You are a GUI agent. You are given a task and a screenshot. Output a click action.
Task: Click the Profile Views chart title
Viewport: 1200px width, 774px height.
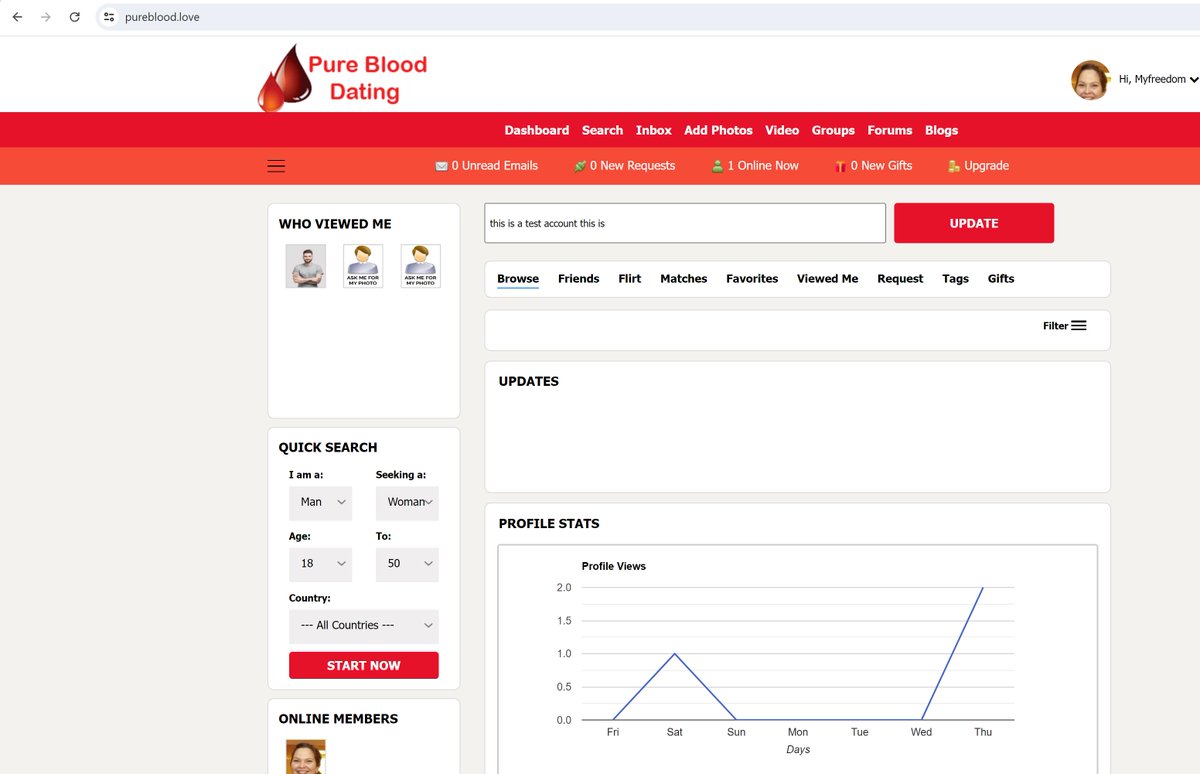(x=614, y=566)
